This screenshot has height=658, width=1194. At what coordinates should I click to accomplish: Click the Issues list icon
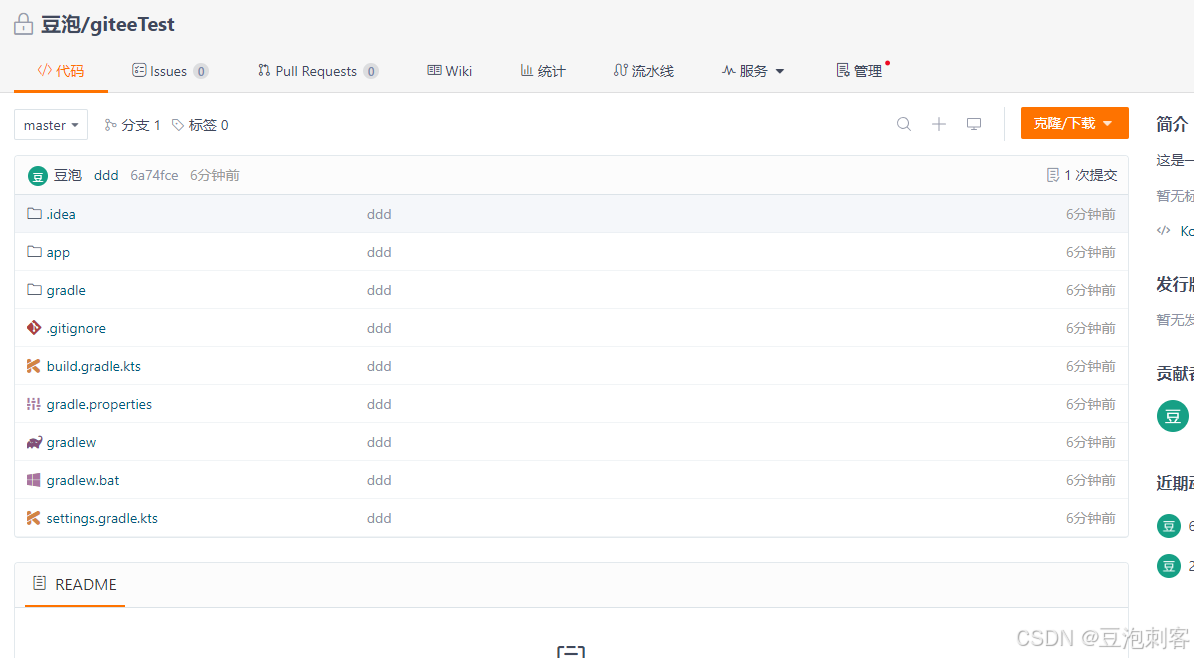(x=139, y=70)
